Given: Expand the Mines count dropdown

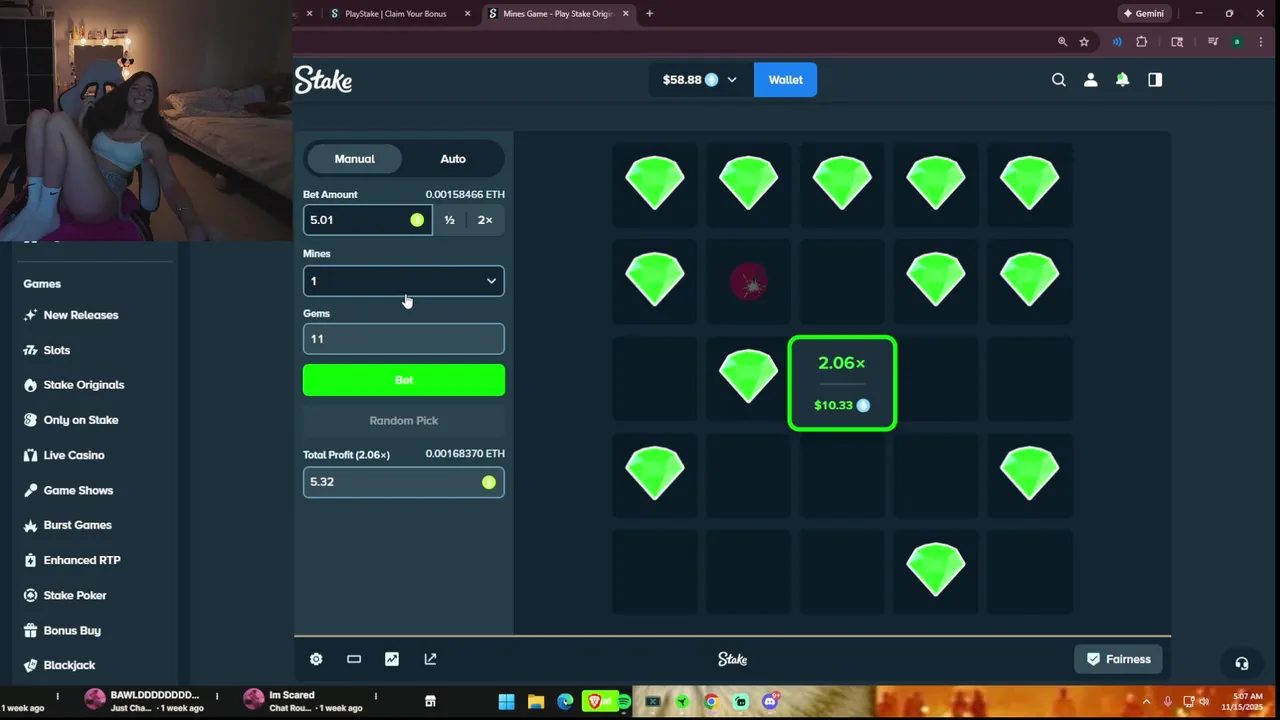Looking at the screenshot, I should [x=404, y=281].
